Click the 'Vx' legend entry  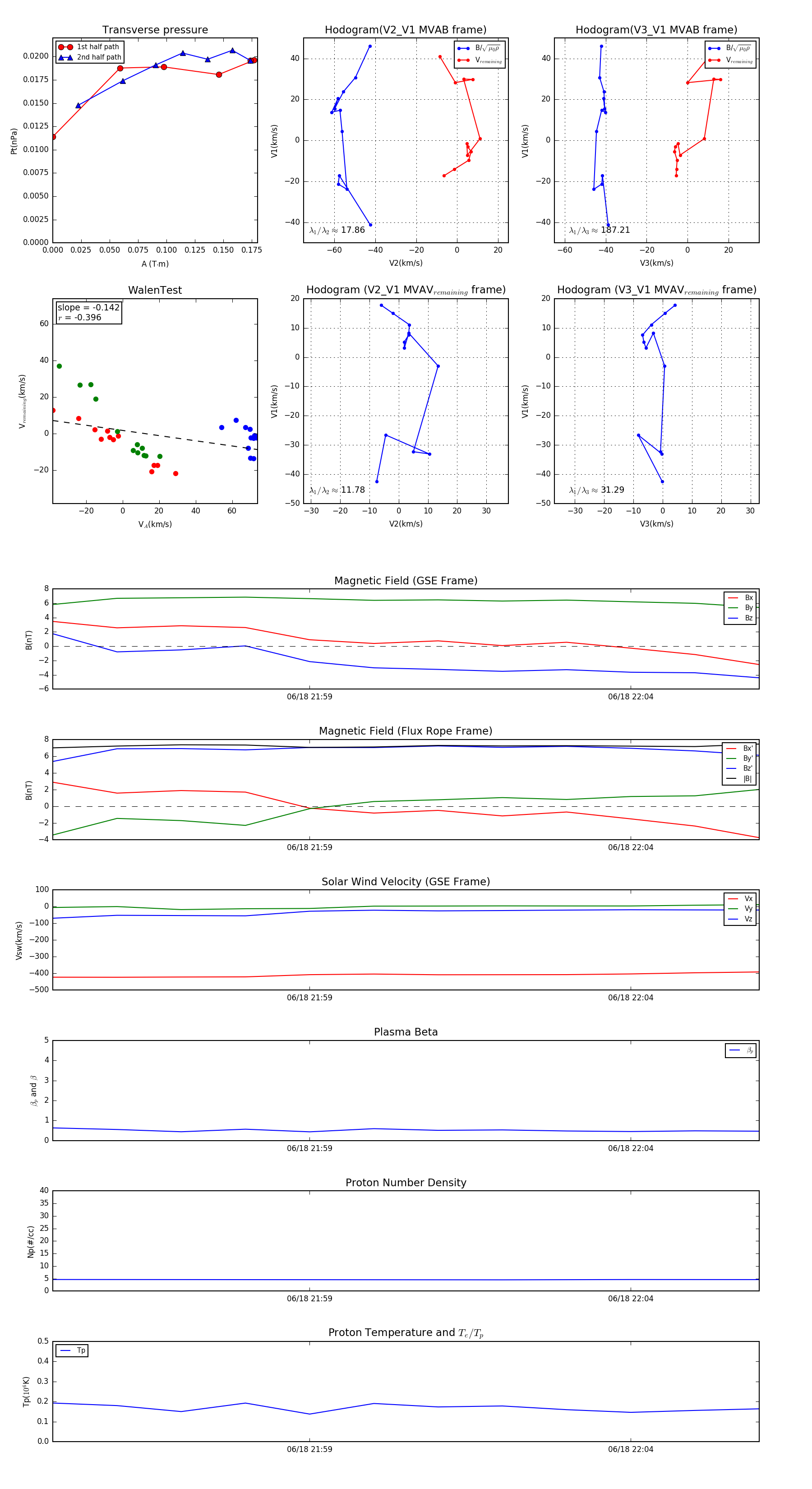(x=740, y=899)
